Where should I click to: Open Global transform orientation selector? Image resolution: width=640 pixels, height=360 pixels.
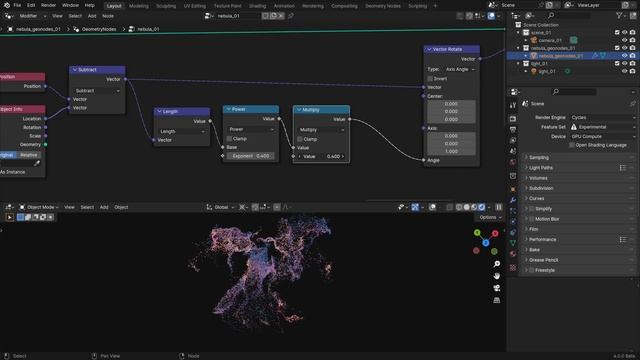tap(220, 207)
